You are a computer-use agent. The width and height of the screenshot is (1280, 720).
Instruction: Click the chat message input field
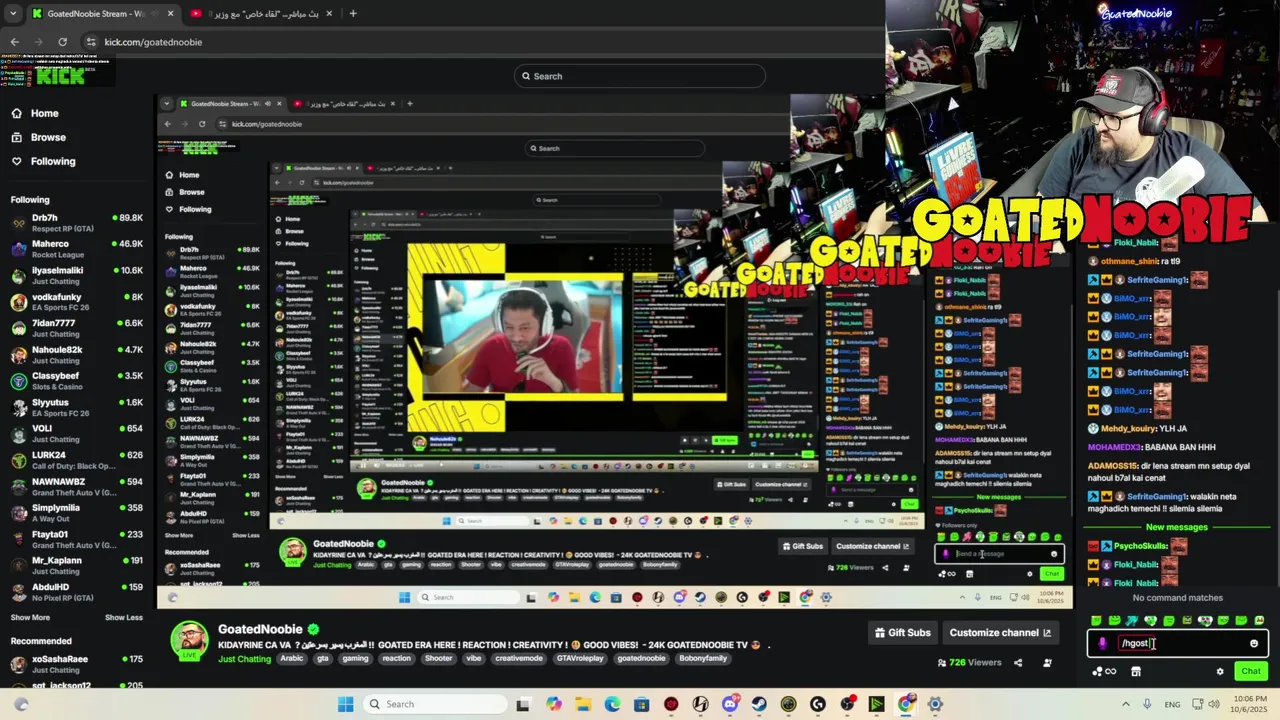pyautogui.click(x=1178, y=644)
